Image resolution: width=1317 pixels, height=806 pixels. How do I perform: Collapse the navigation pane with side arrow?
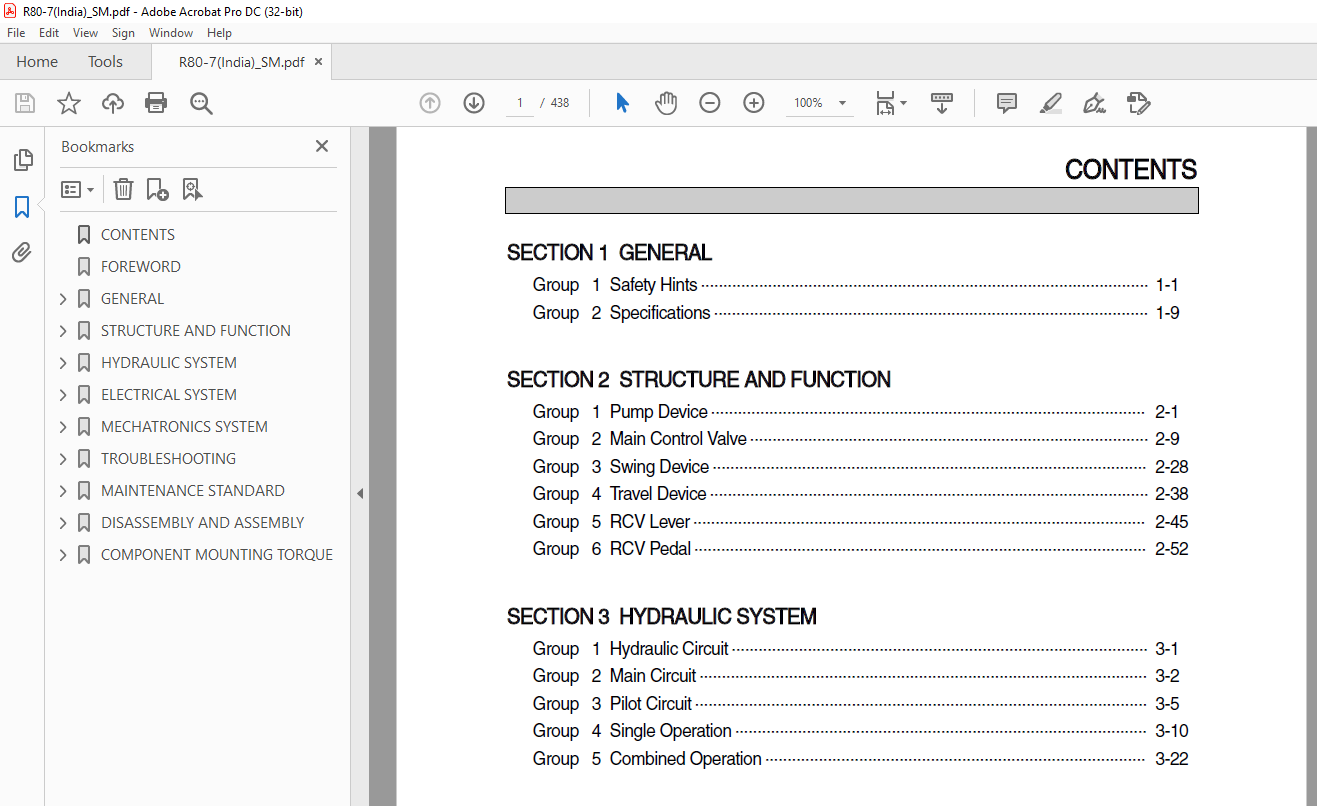click(360, 493)
